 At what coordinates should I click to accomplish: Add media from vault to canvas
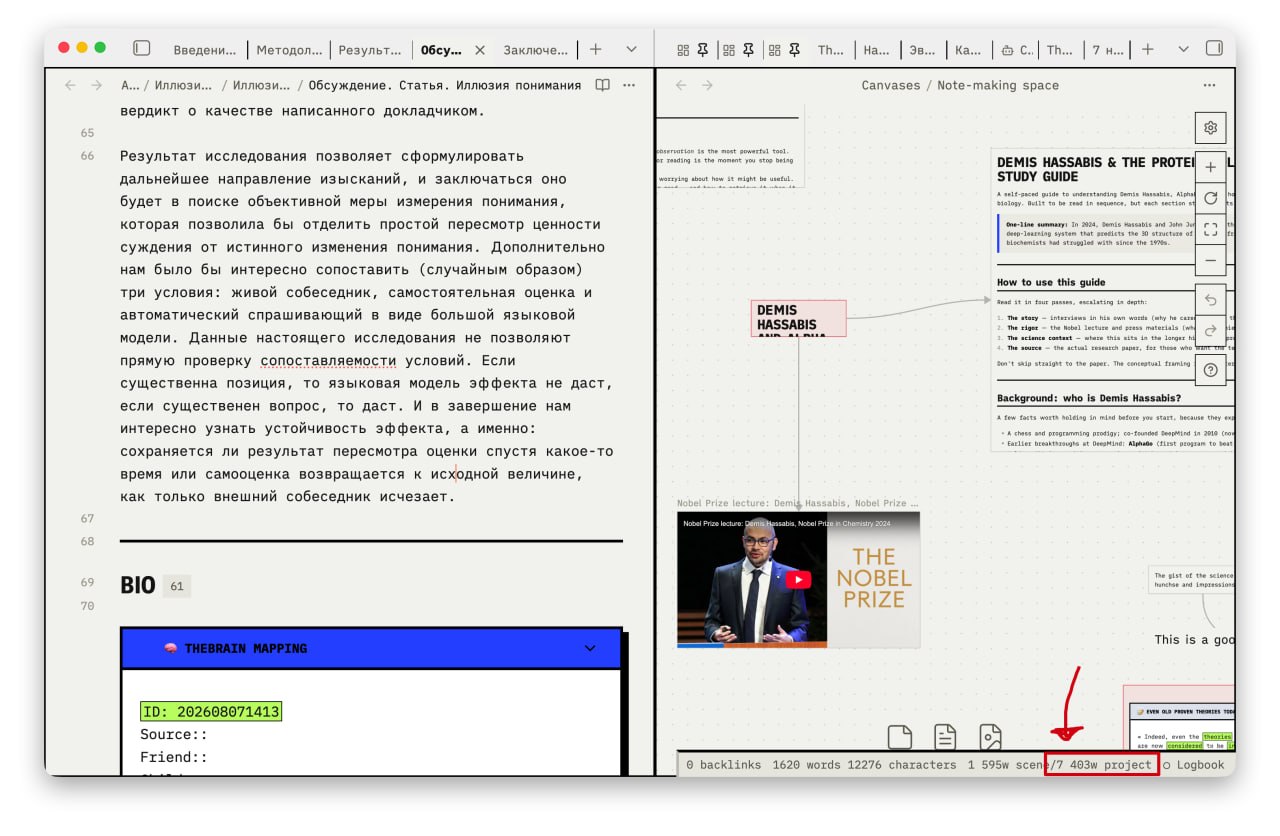990,737
